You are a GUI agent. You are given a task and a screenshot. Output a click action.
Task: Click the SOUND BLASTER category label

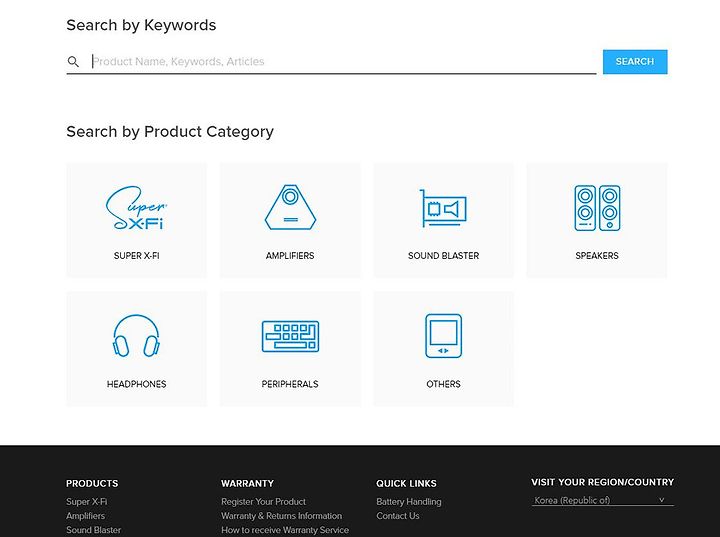(444, 256)
